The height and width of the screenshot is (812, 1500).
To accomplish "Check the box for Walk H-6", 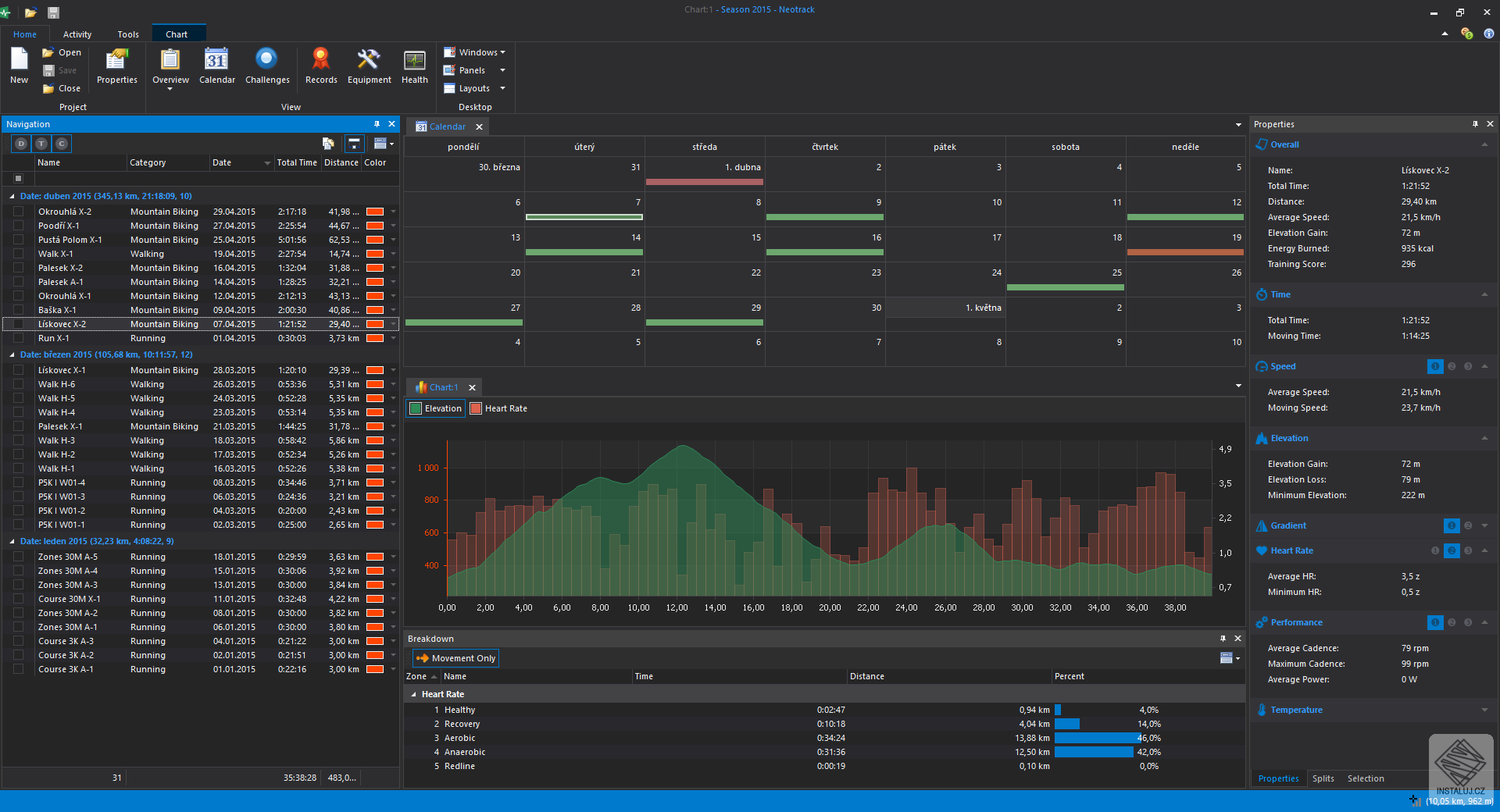I will point(18,384).
